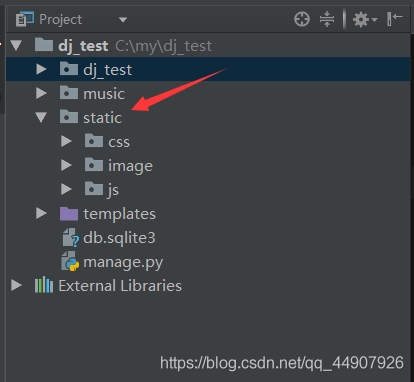Select the music folder

104,94
